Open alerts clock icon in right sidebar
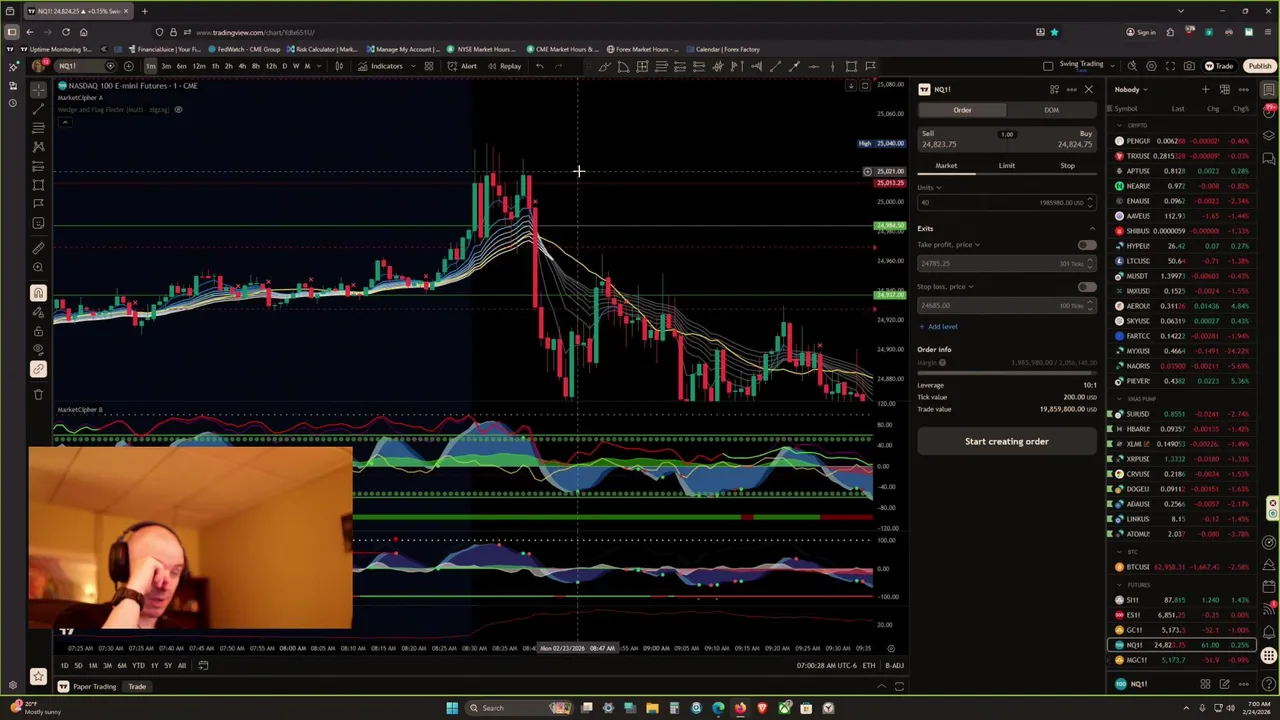This screenshot has height=720, width=1280. 1269,110
